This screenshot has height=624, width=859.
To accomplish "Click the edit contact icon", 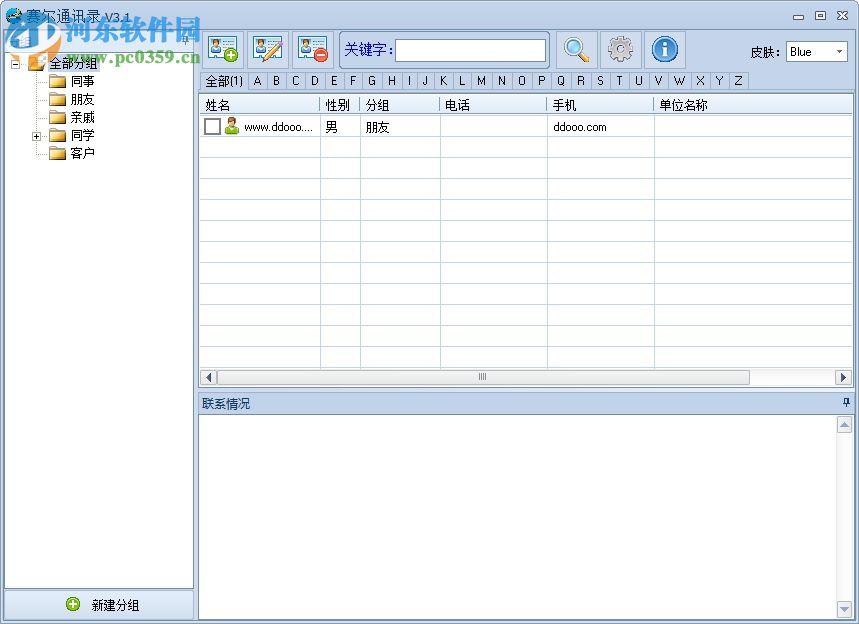I will tap(267, 49).
